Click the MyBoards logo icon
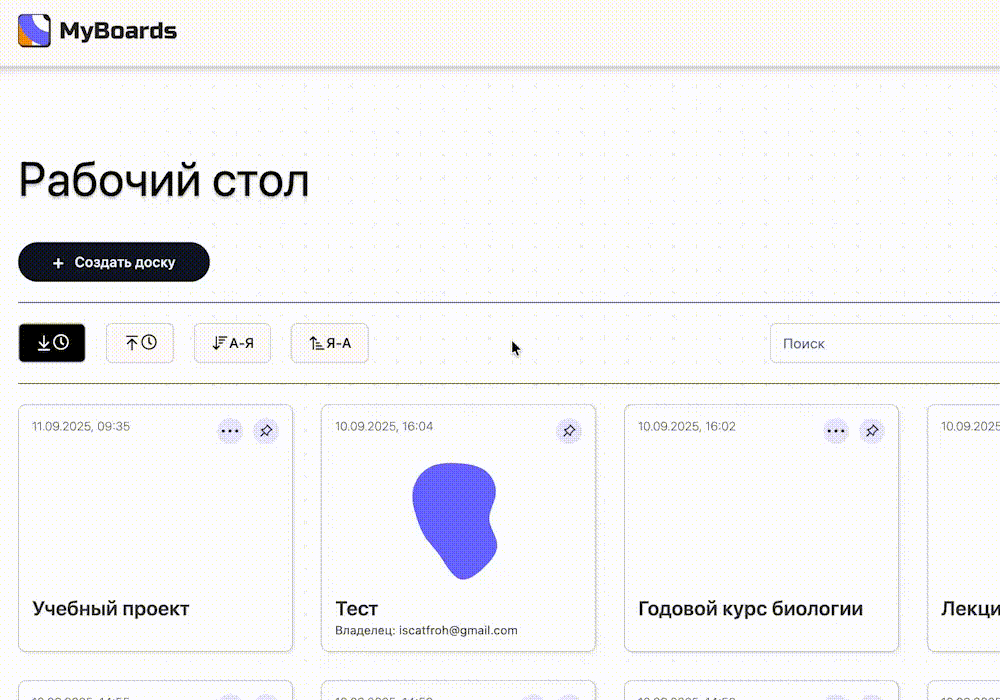 34,31
